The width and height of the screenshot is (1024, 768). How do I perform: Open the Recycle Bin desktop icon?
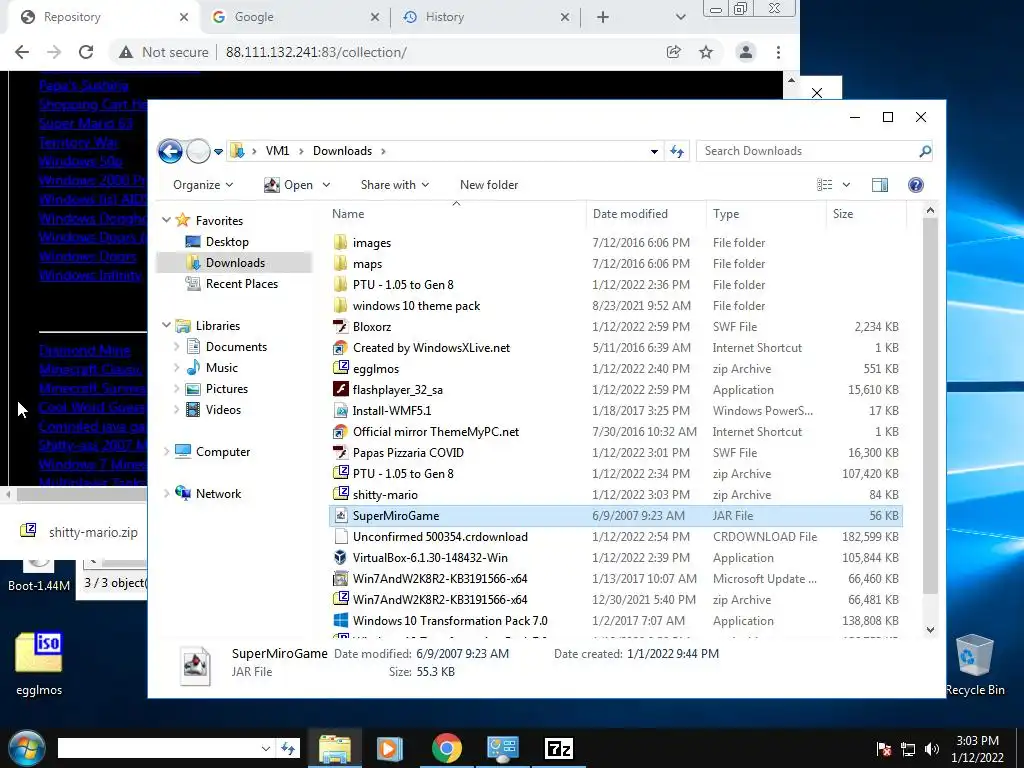975,665
